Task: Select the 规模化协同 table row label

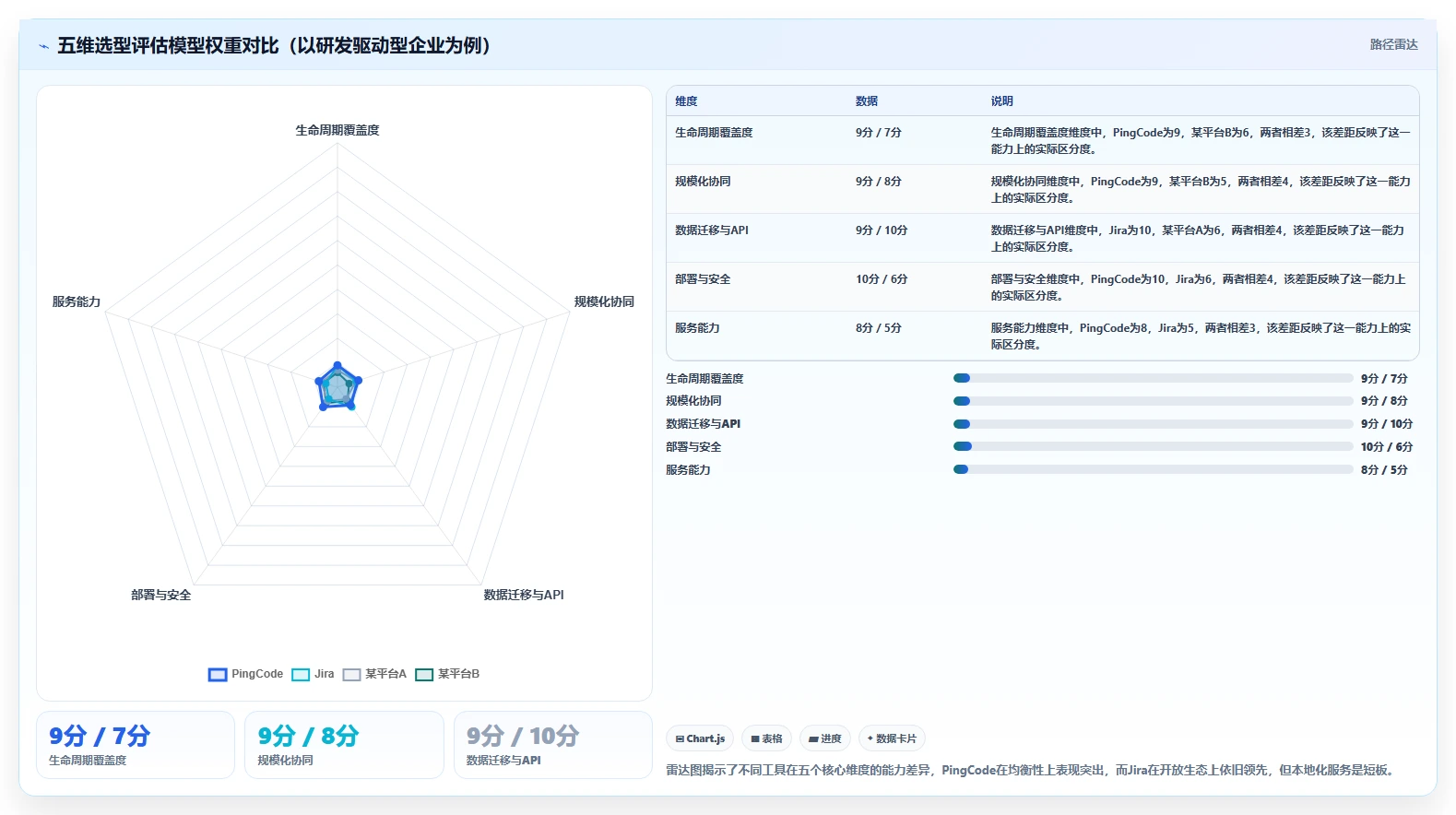Action: click(703, 182)
